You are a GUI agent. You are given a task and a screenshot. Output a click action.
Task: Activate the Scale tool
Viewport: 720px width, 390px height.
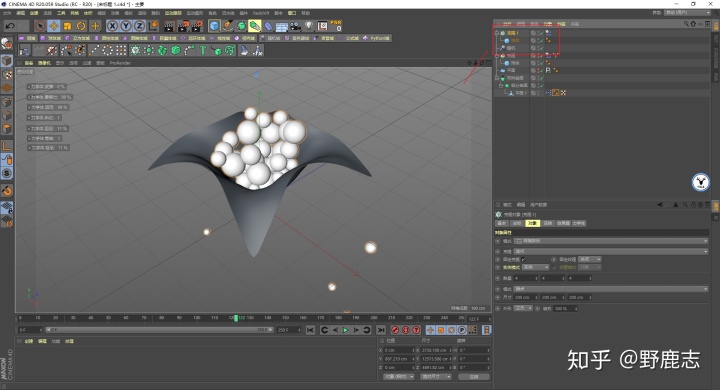pyautogui.click(x=68, y=26)
